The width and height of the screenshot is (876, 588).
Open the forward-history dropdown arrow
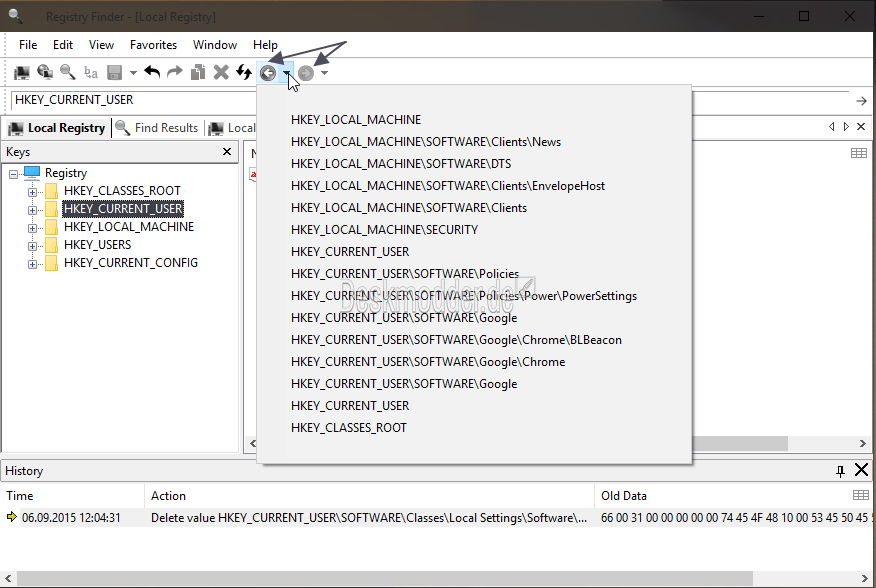click(324, 73)
